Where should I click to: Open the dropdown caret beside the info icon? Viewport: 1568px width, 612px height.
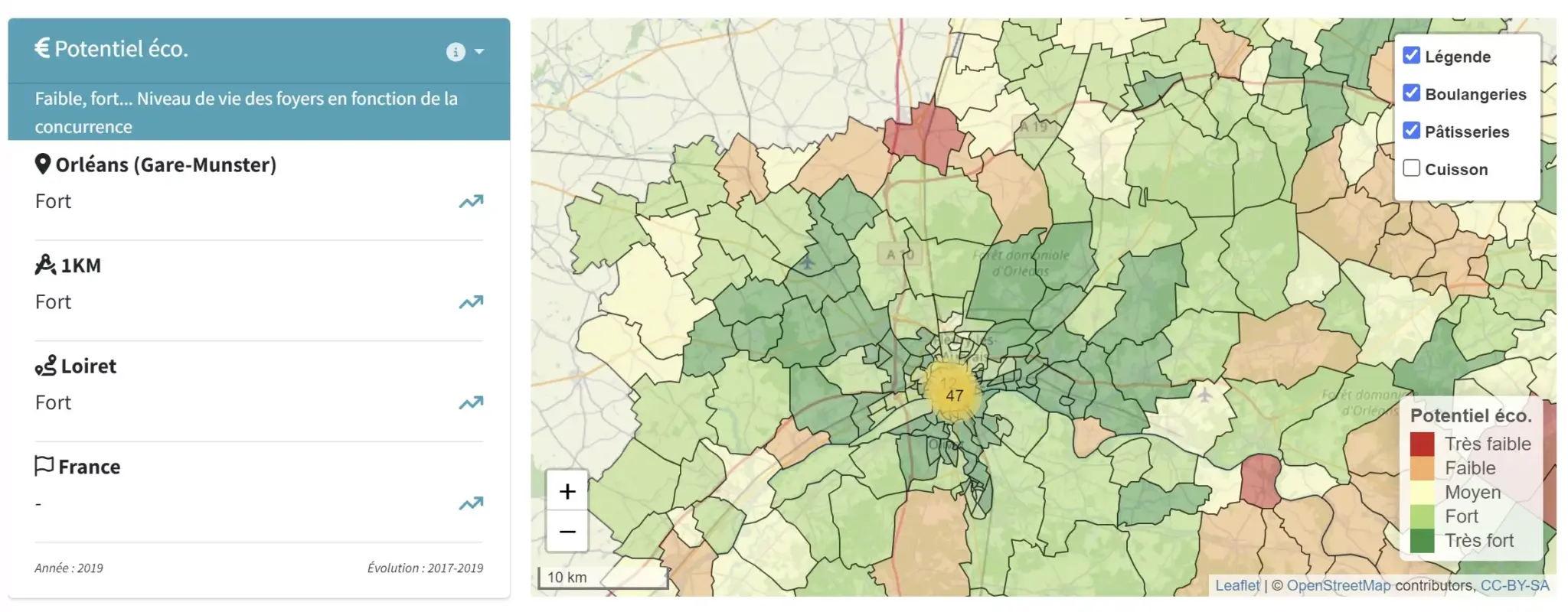point(479,52)
